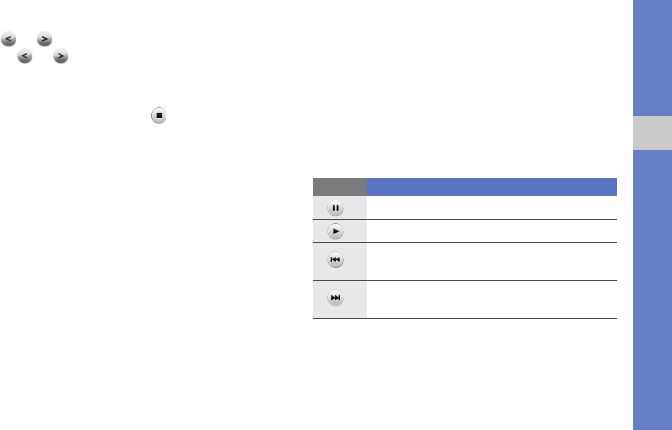This screenshot has width=672, height=430.
Task: Click the empty cell beside the previous icon
Action: pos(491,261)
